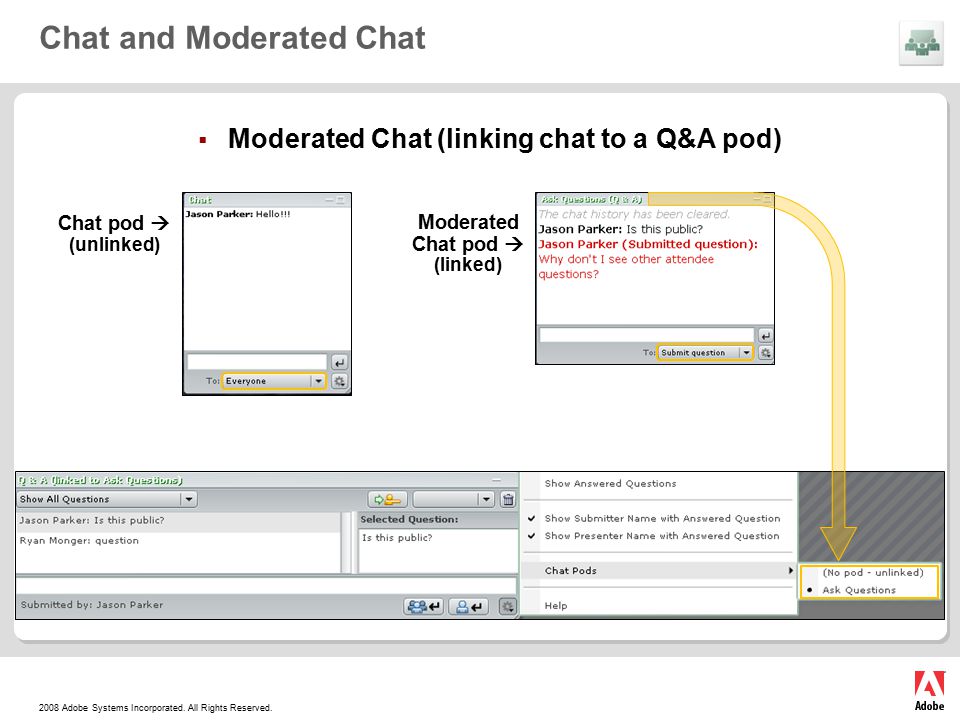Click 'Jason Parker (Submitted question):' red text
This screenshot has height=720, width=960.
tap(648, 244)
